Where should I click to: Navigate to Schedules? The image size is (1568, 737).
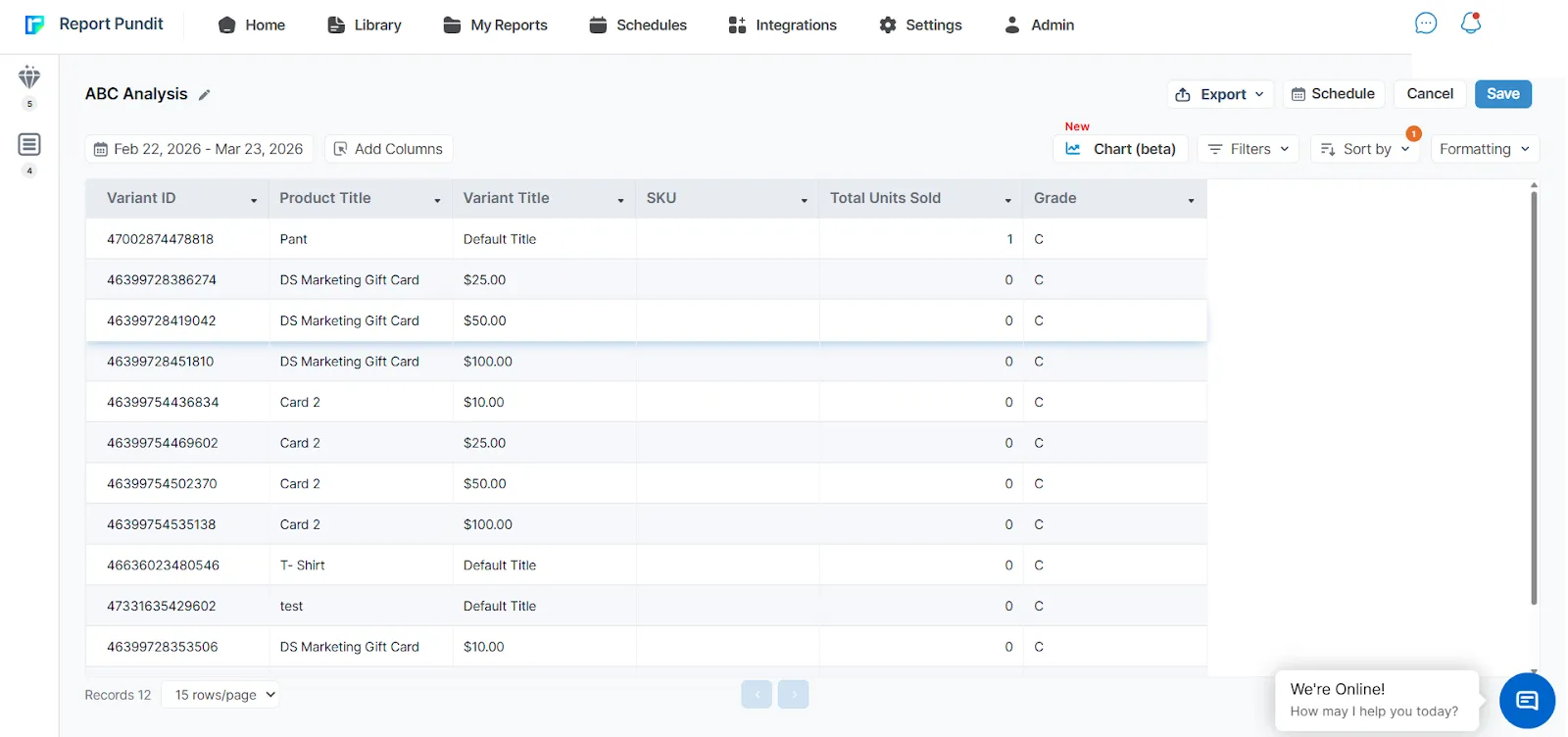(x=638, y=25)
